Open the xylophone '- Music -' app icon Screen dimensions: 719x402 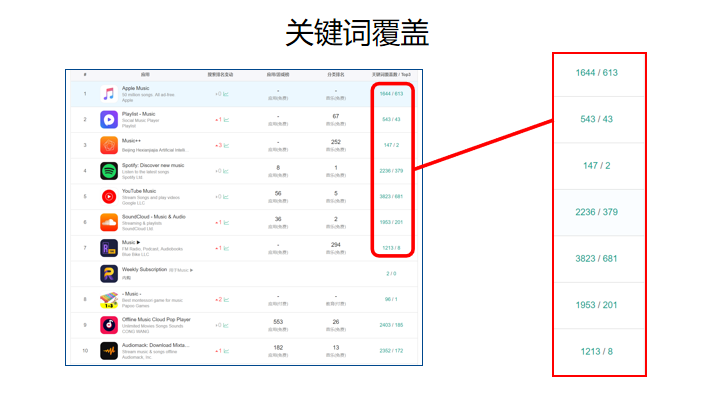tap(109, 299)
